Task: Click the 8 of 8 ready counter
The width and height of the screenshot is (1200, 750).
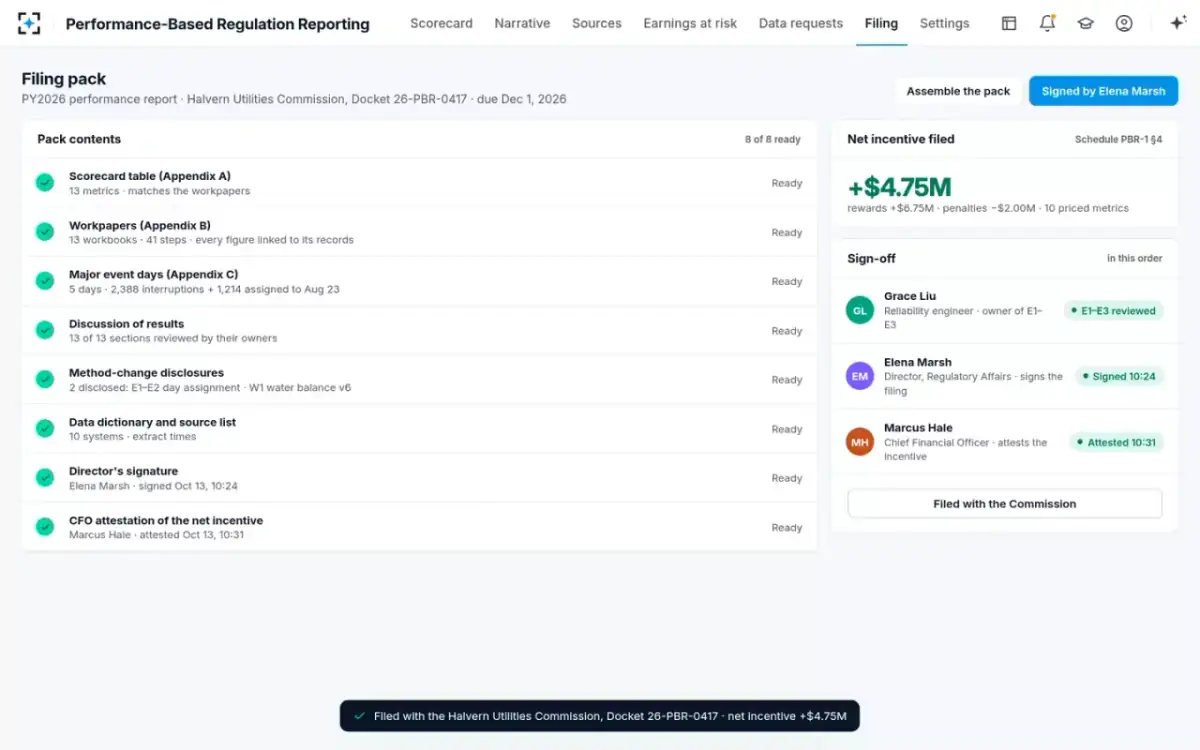Action: (772, 139)
